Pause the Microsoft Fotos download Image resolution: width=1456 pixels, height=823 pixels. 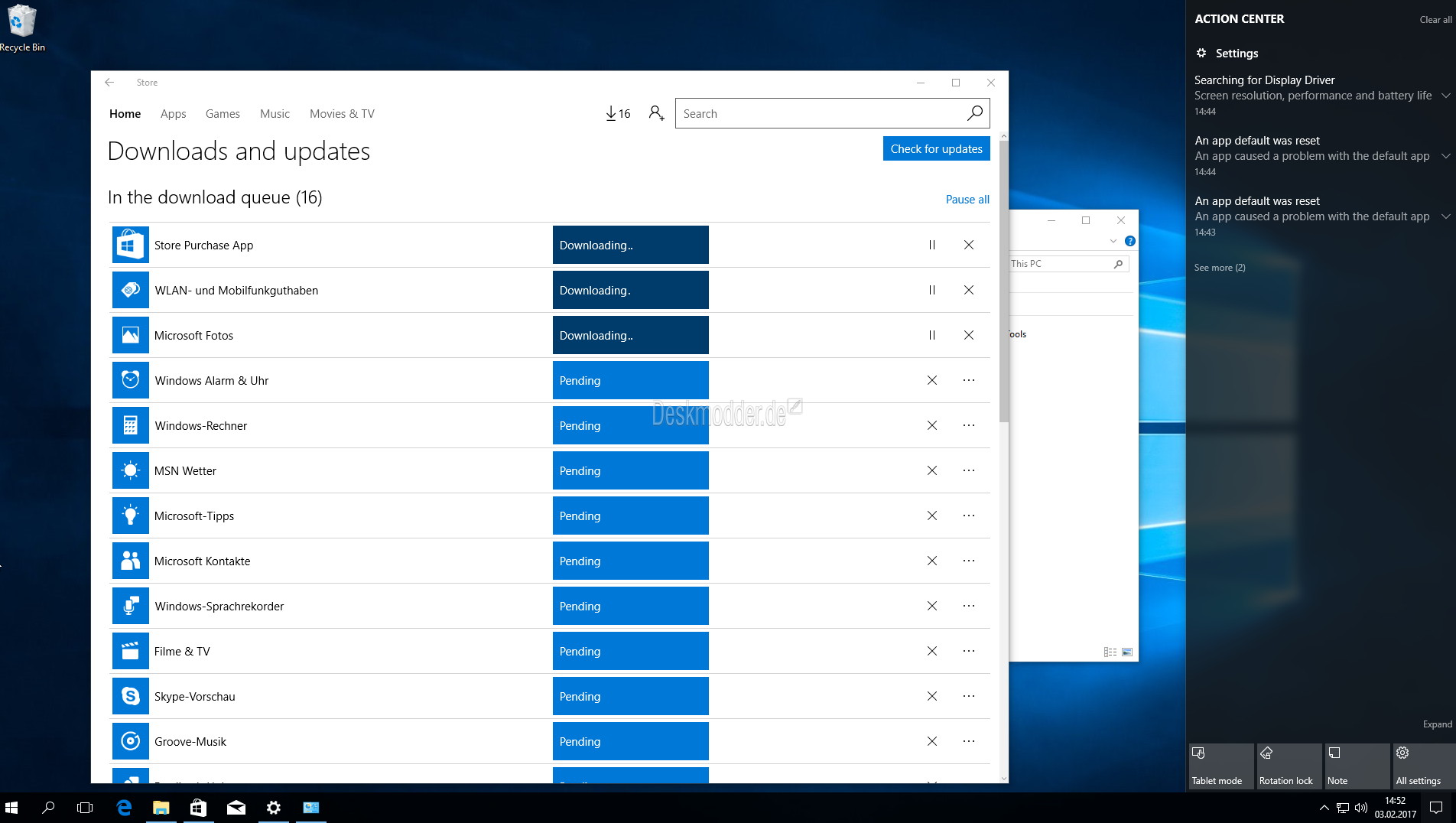click(x=931, y=335)
